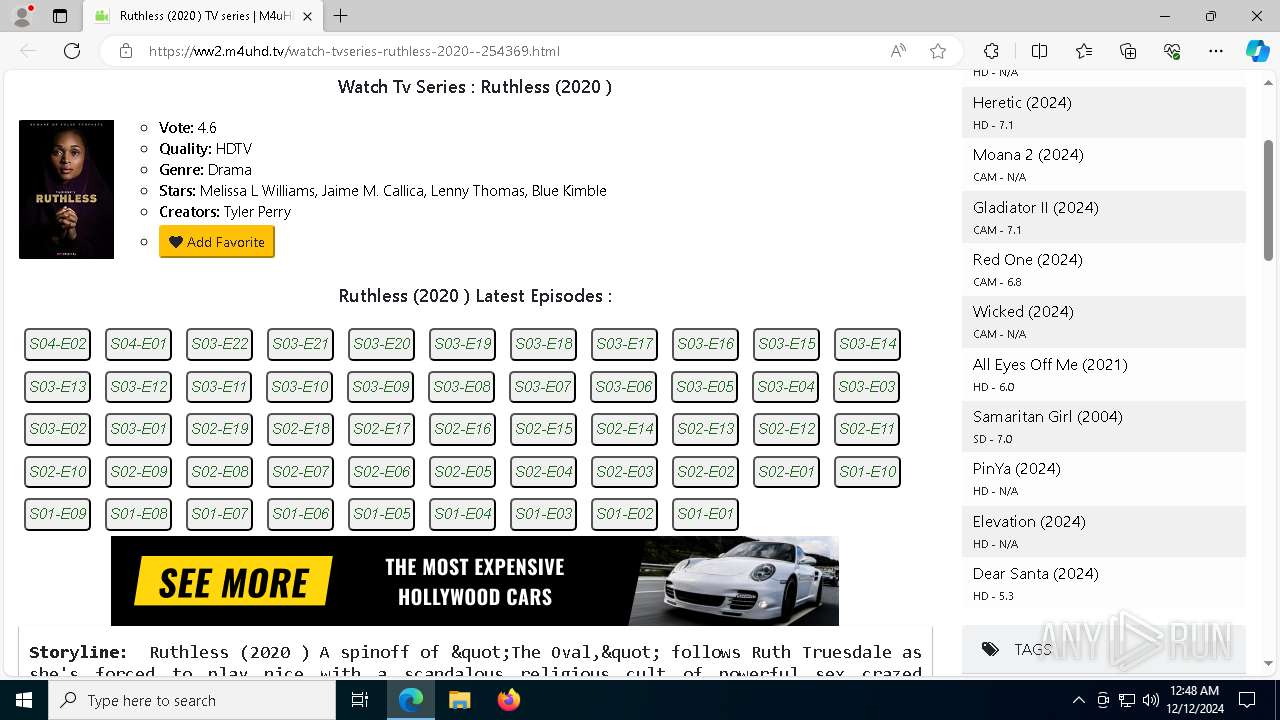Open Task View on the taskbar

[360, 700]
